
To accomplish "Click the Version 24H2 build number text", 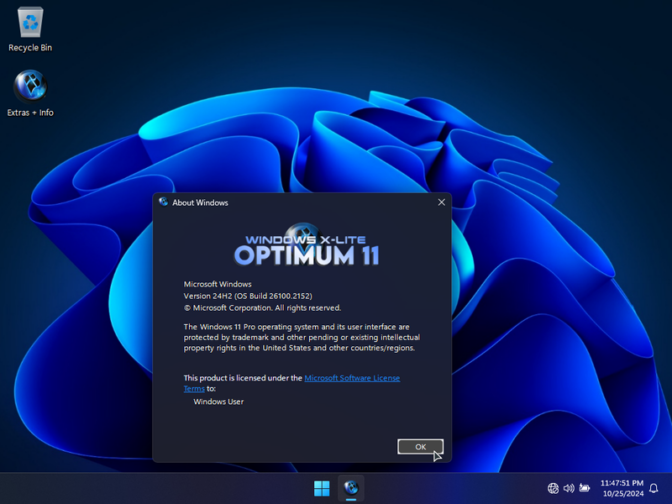I will pos(261,296).
